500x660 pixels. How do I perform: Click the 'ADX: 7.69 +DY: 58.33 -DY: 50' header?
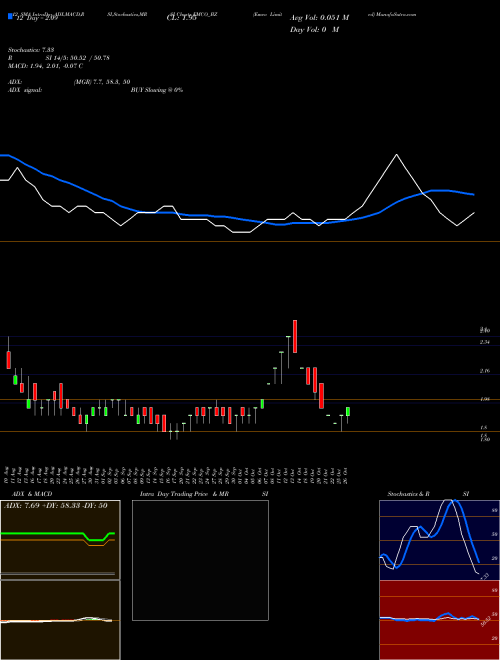point(56,505)
